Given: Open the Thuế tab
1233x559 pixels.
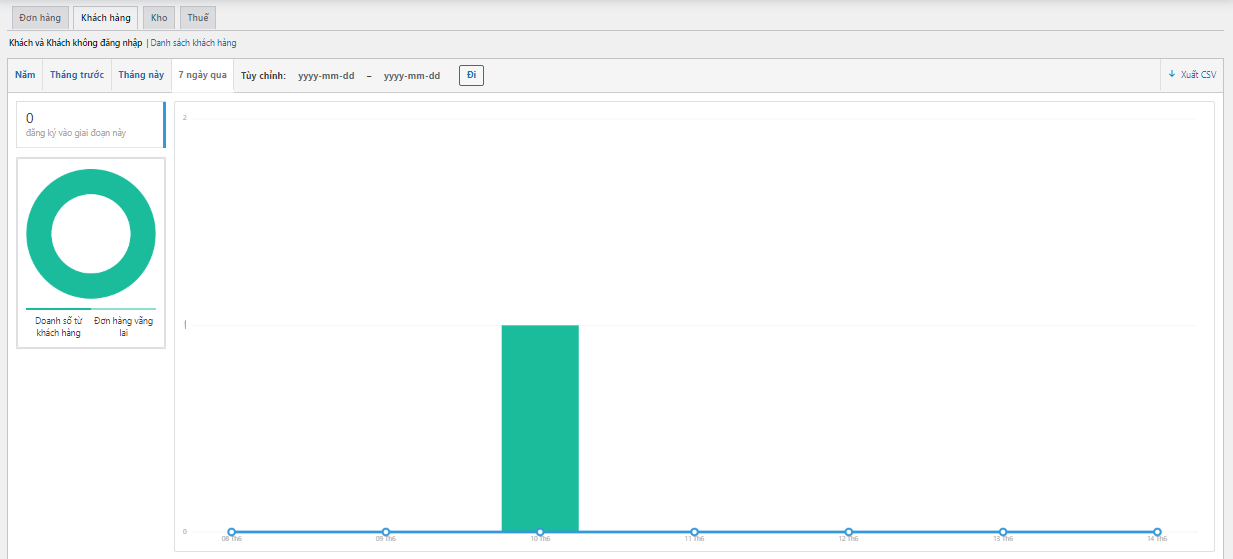Looking at the screenshot, I should point(198,18).
